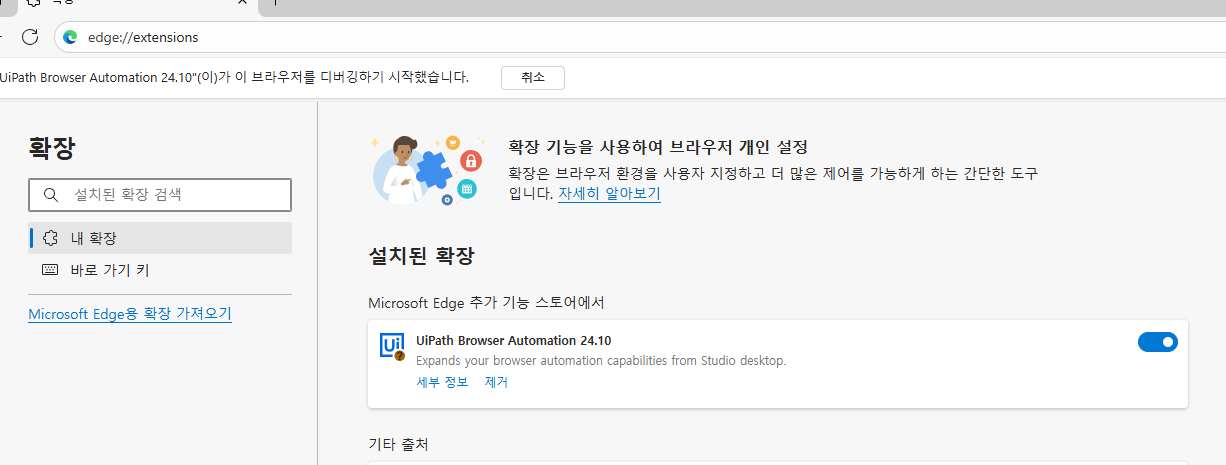Click the debugging notice message text
Screen dimensions: 1226x465
click(x=234, y=77)
